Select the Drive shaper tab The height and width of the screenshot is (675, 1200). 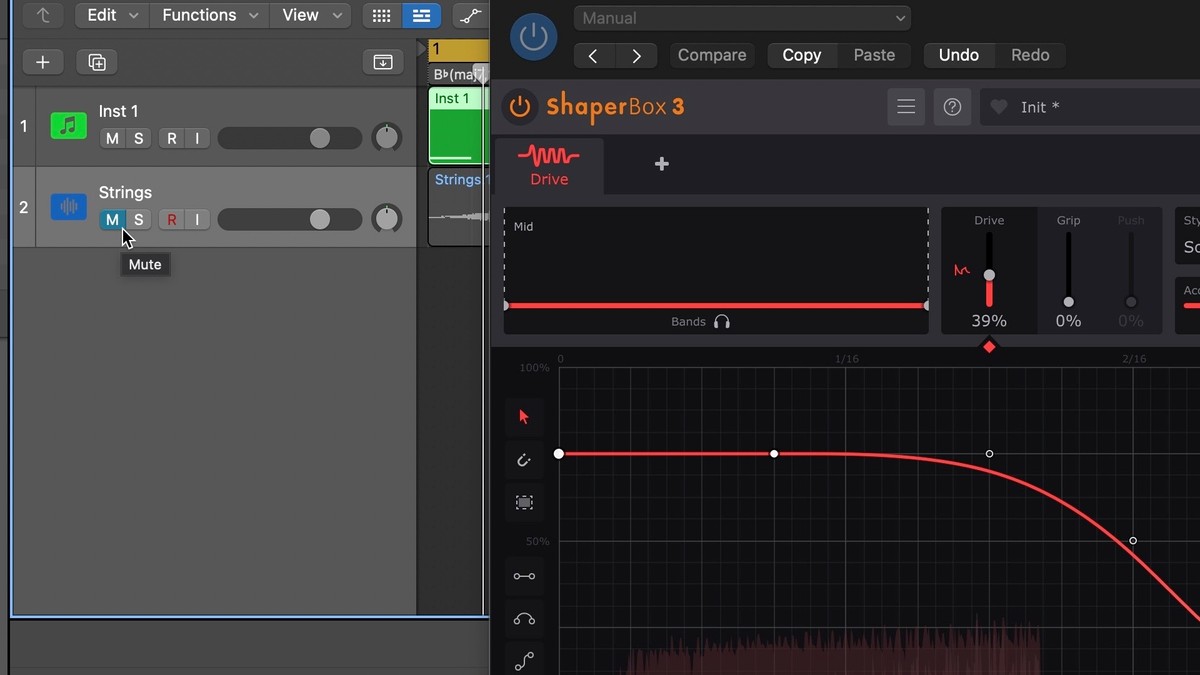pos(549,166)
